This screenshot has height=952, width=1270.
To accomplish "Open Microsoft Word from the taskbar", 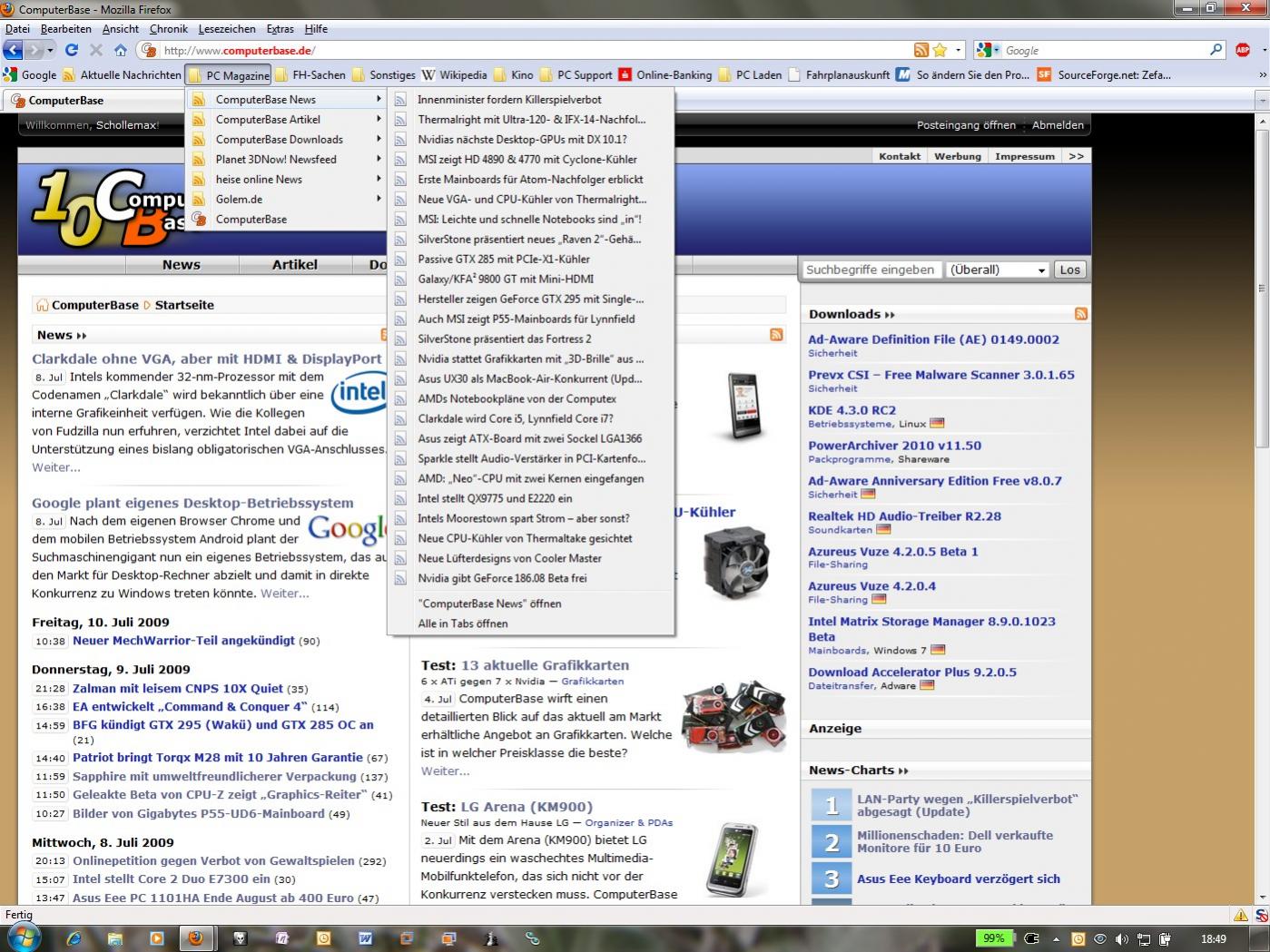I will (x=366, y=938).
